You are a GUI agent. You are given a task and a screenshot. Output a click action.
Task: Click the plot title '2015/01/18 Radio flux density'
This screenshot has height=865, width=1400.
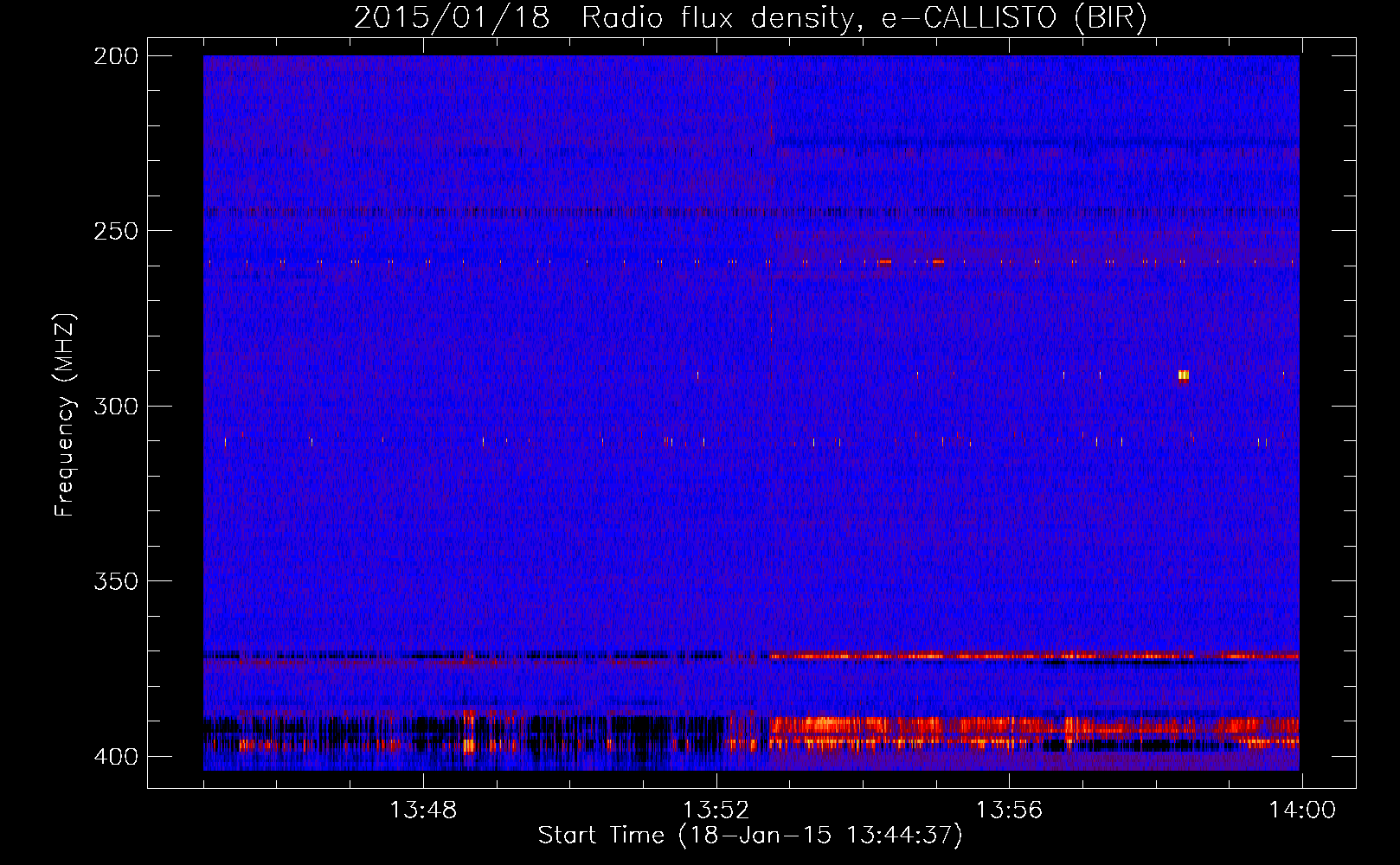[x=750, y=18]
